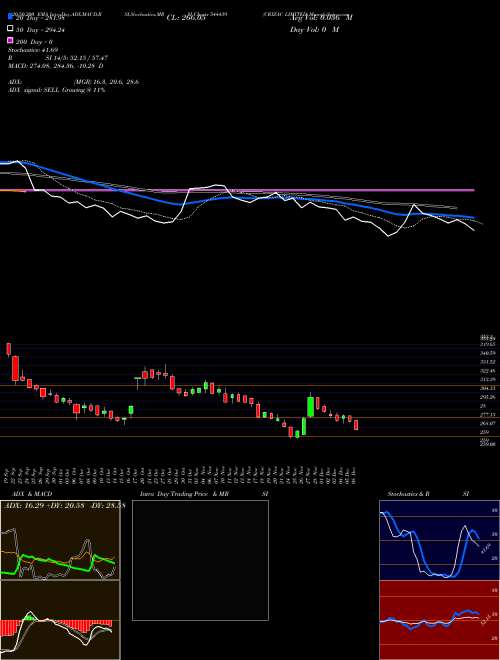
Task: Click the 'Stochastics & RSI' panel title
Action: (x=428, y=494)
